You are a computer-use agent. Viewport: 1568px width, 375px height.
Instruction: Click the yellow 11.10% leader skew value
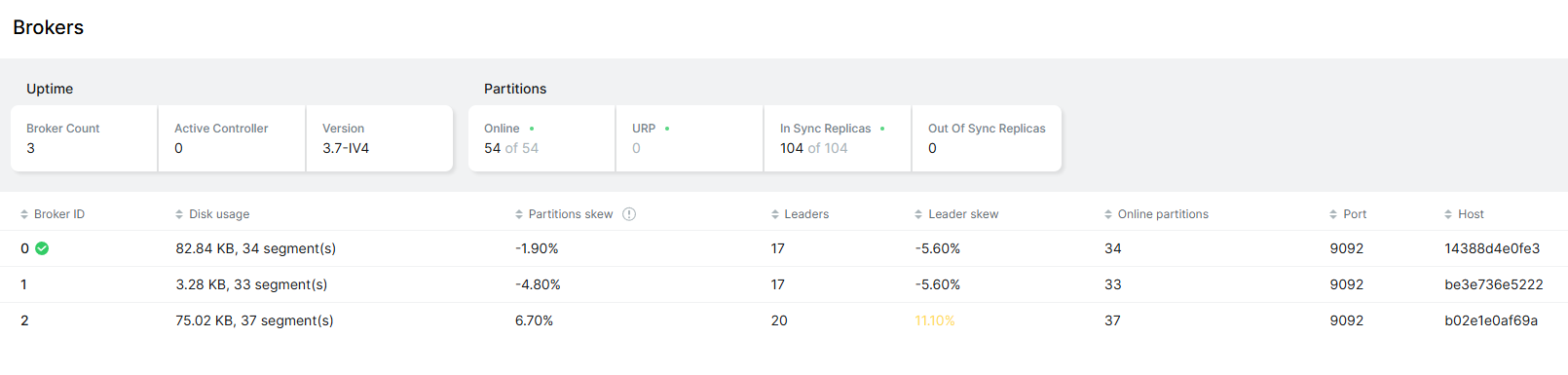coord(935,320)
